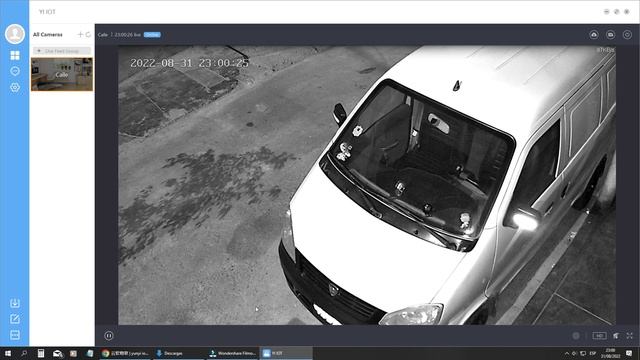Click the circular icon at top-right of player
This screenshot has width=640, height=360.
click(627, 35)
